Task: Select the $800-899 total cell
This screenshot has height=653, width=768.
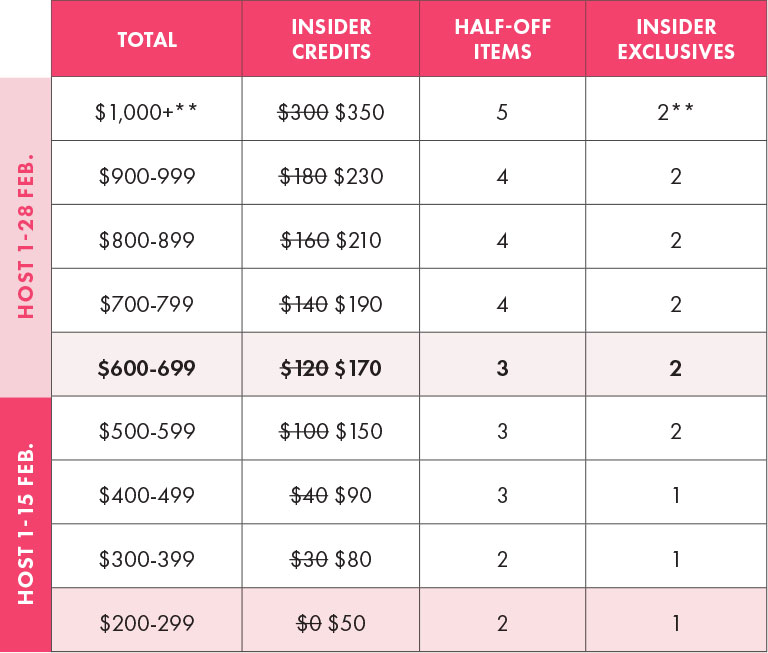Action: (x=147, y=237)
